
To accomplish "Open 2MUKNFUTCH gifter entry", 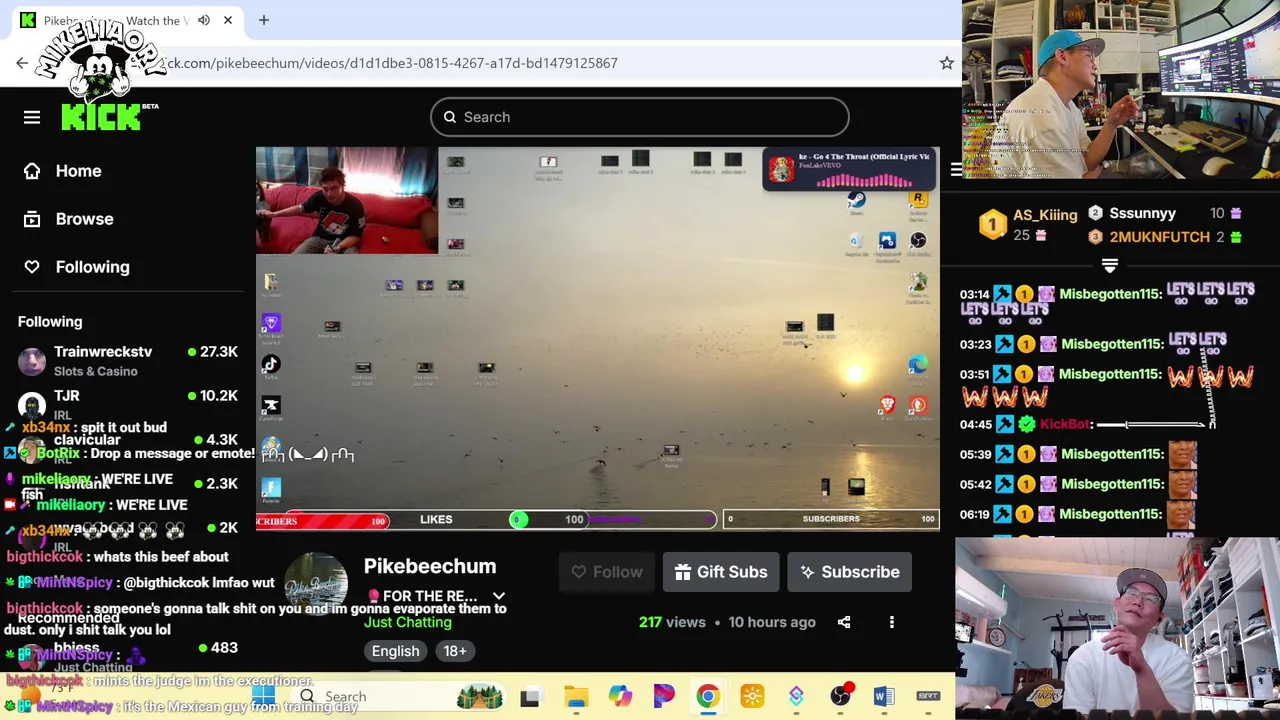I will (x=1159, y=237).
